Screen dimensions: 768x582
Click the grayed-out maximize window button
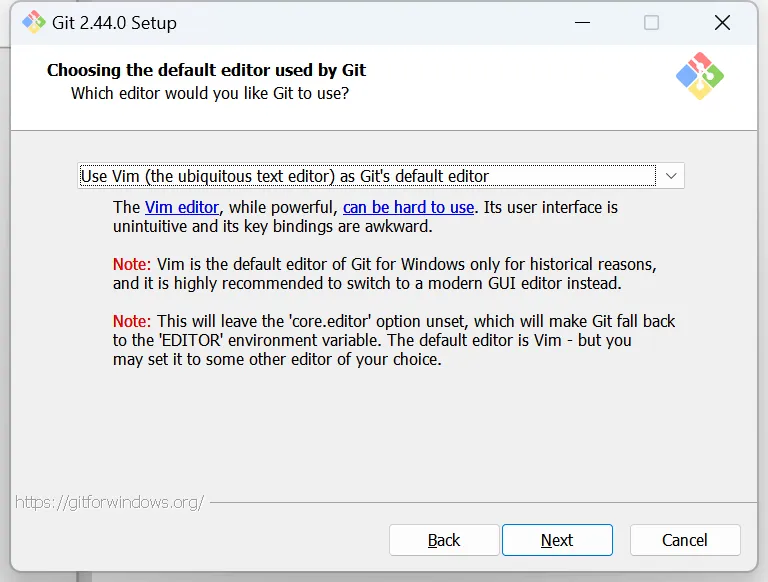point(651,23)
